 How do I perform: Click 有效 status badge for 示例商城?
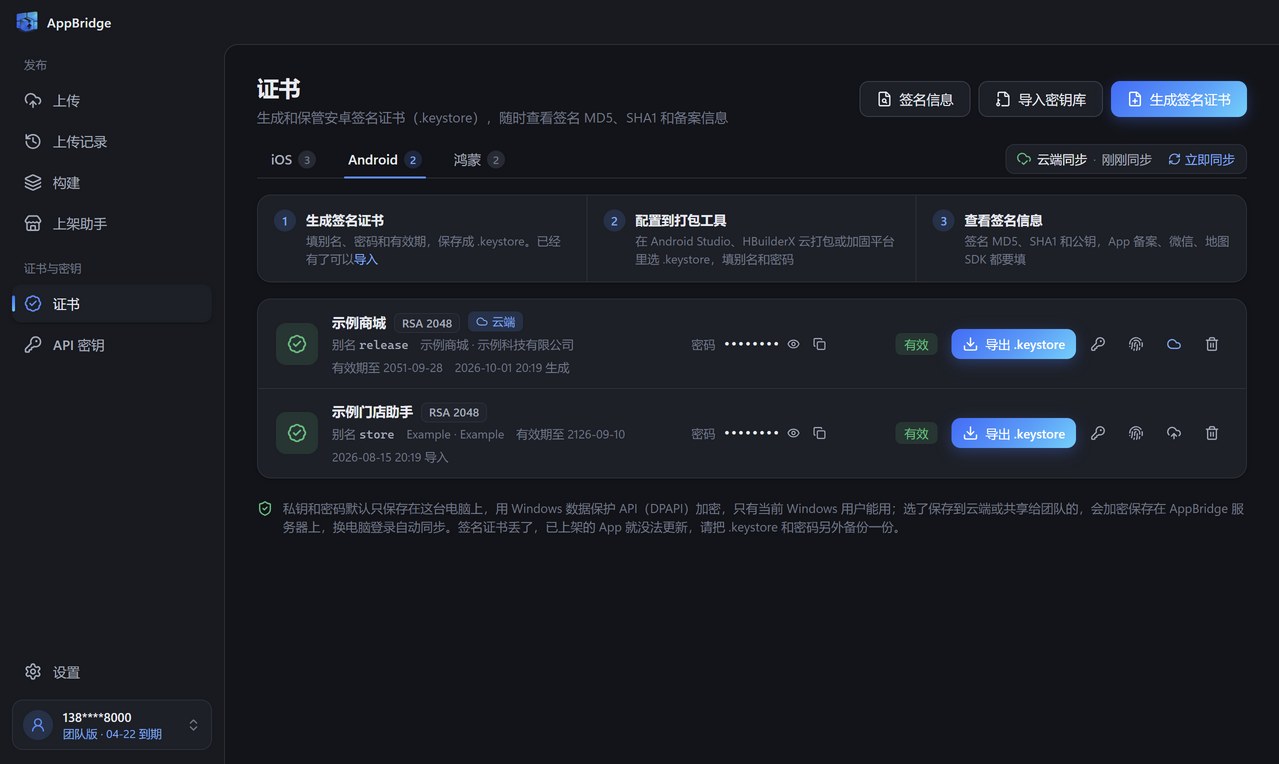coord(916,344)
